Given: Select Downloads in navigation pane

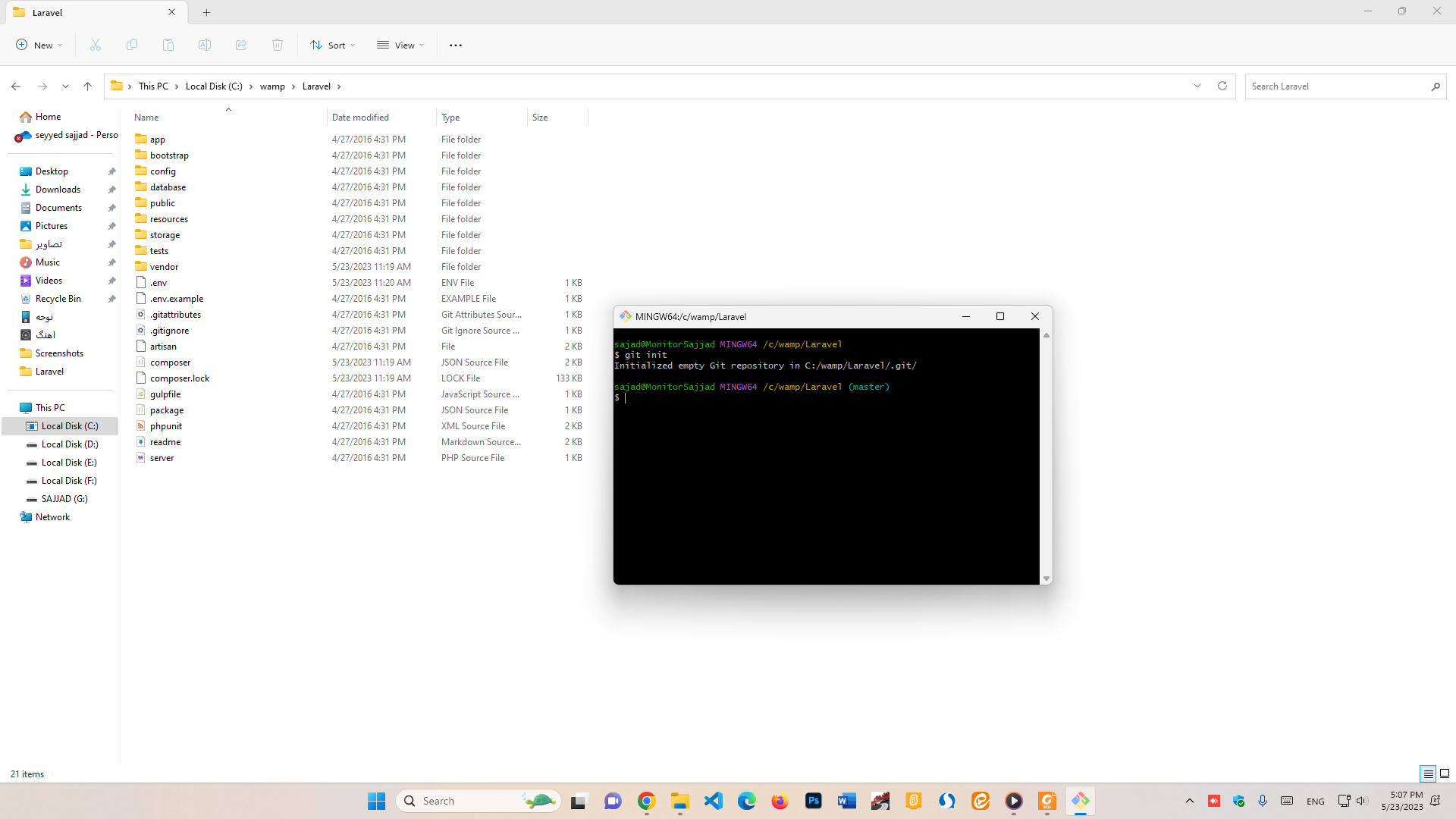Looking at the screenshot, I should tap(58, 190).
